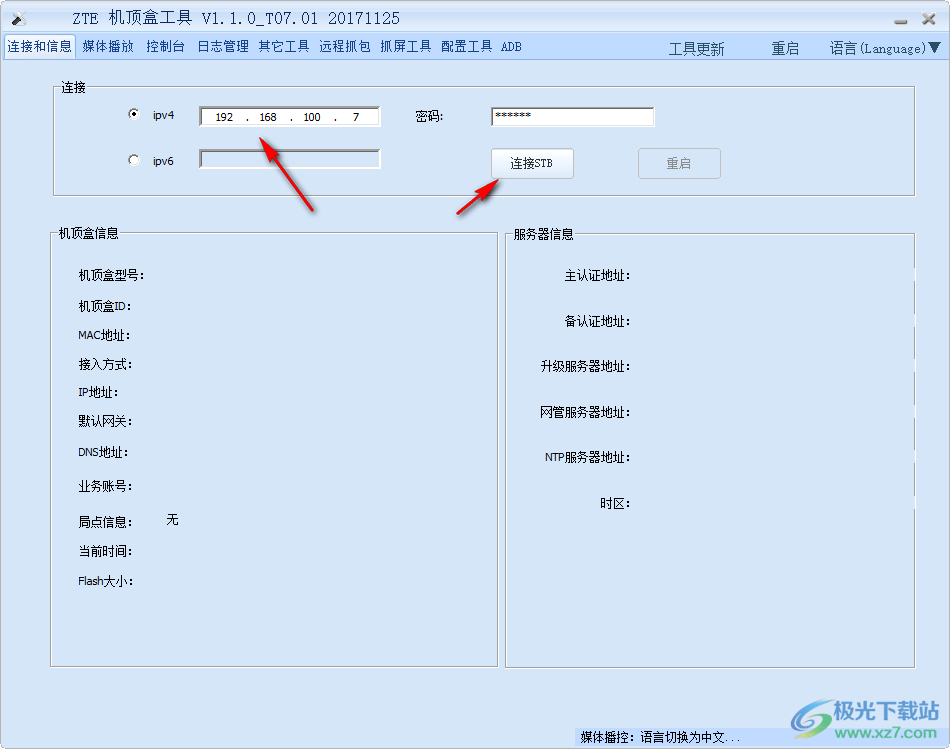Switch to the ADB tab

511,47
